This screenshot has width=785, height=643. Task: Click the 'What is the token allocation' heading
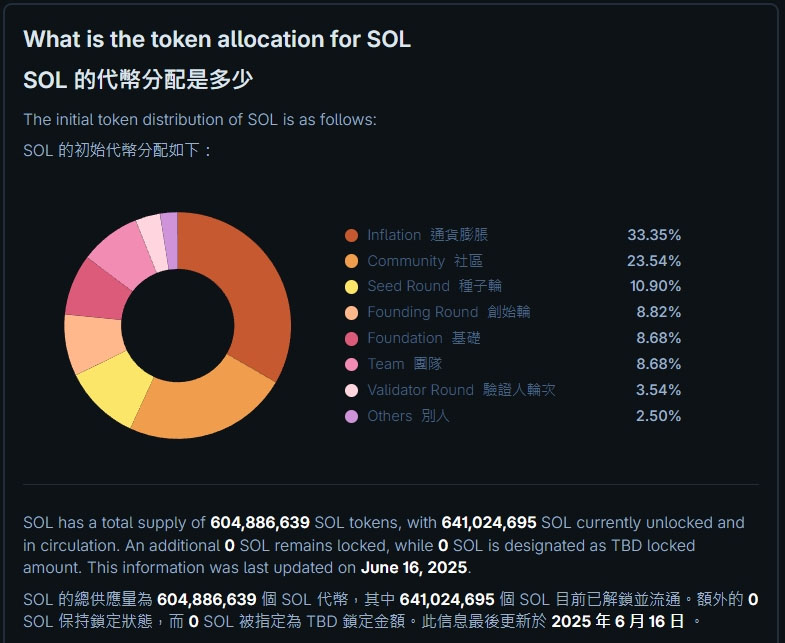coord(217,39)
